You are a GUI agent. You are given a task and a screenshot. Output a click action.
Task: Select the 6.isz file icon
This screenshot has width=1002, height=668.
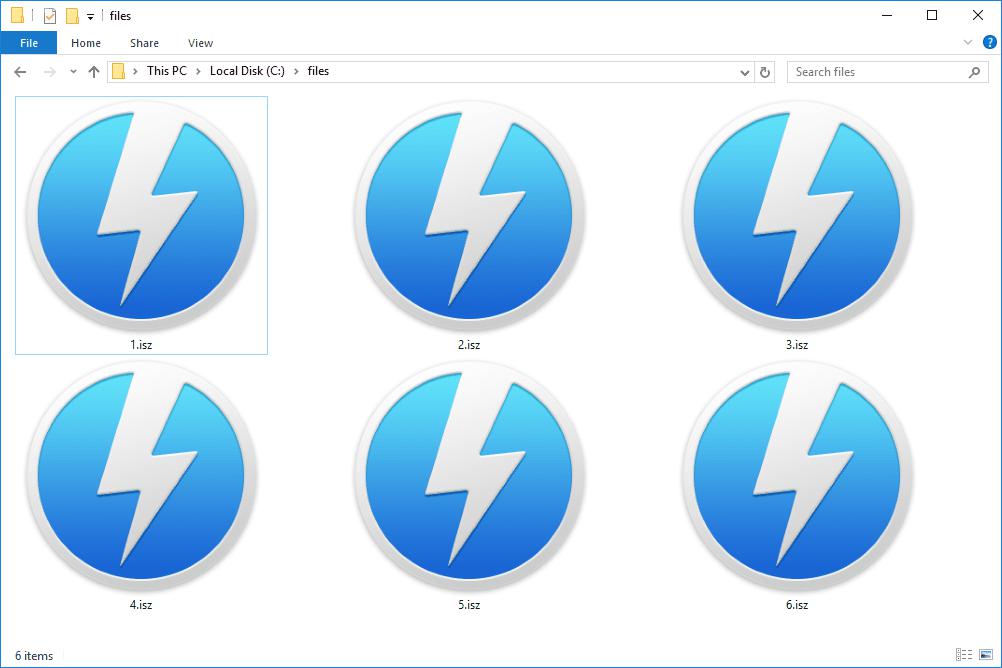point(797,476)
